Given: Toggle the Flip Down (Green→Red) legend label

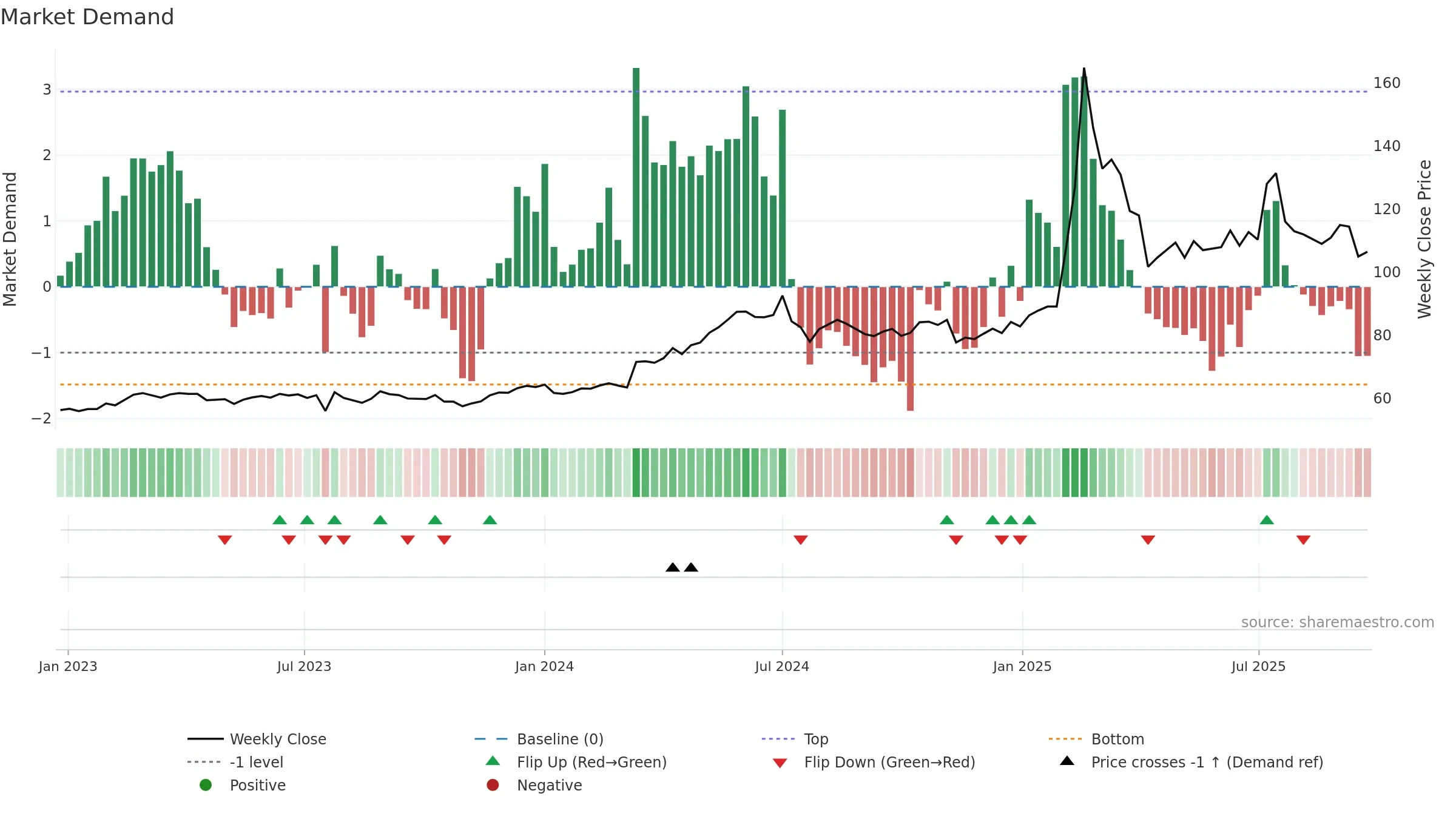Looking at the screenshot, I should [x=889, y=762].
